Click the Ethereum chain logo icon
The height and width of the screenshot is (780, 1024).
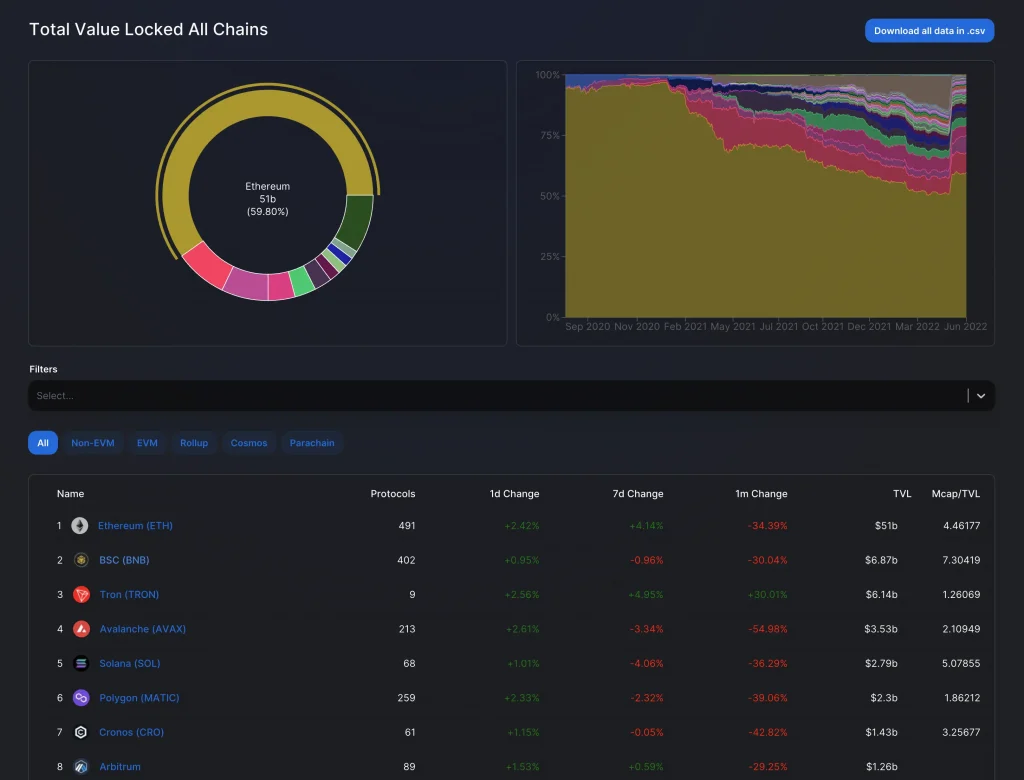point(80,526)
